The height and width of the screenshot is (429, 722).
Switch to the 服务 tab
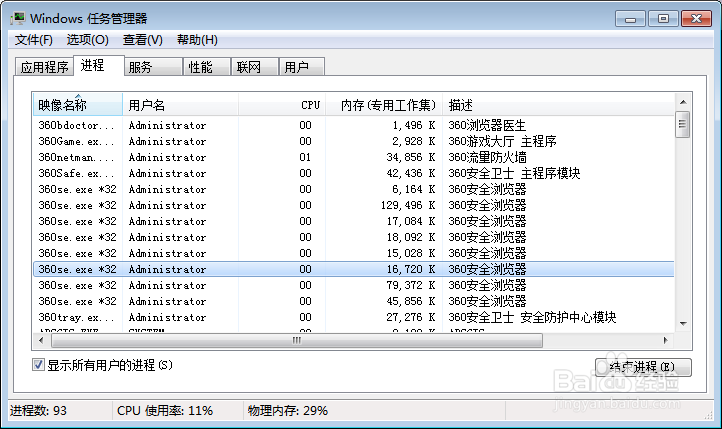point(153,67)
